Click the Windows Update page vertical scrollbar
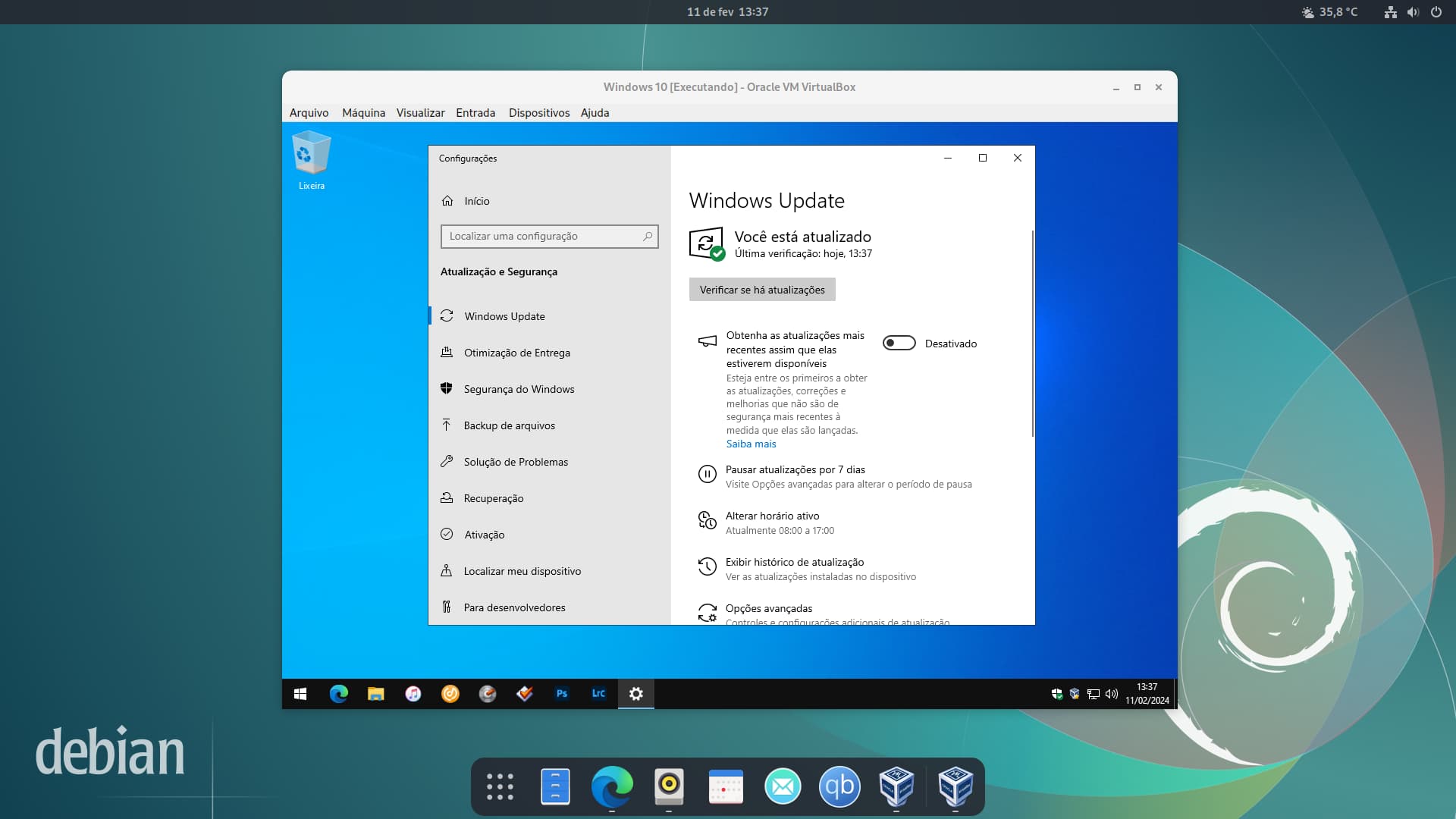 click(1032, 334)
